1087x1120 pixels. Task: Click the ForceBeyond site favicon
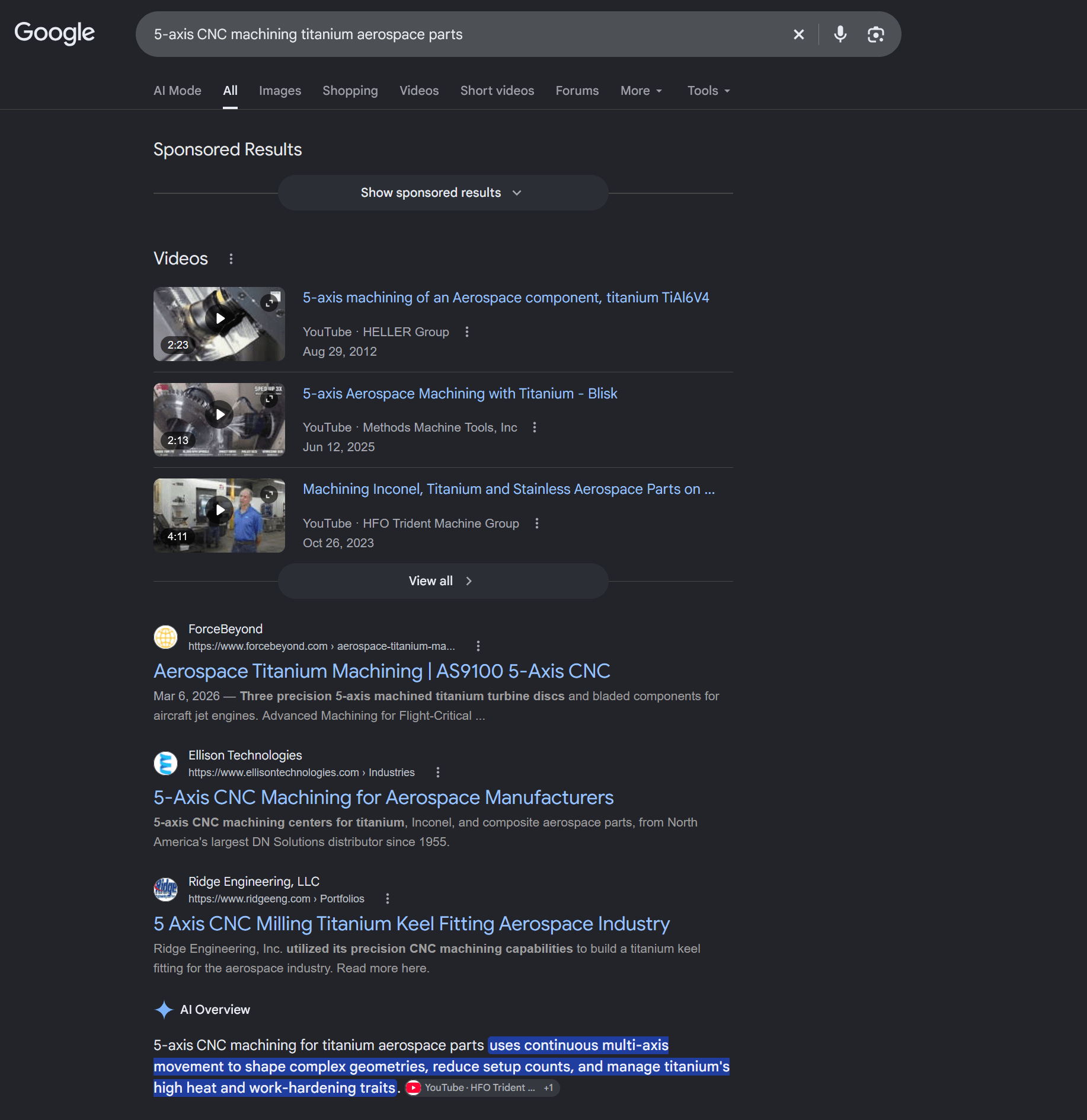pyautogui.click(x=165, y=637)
